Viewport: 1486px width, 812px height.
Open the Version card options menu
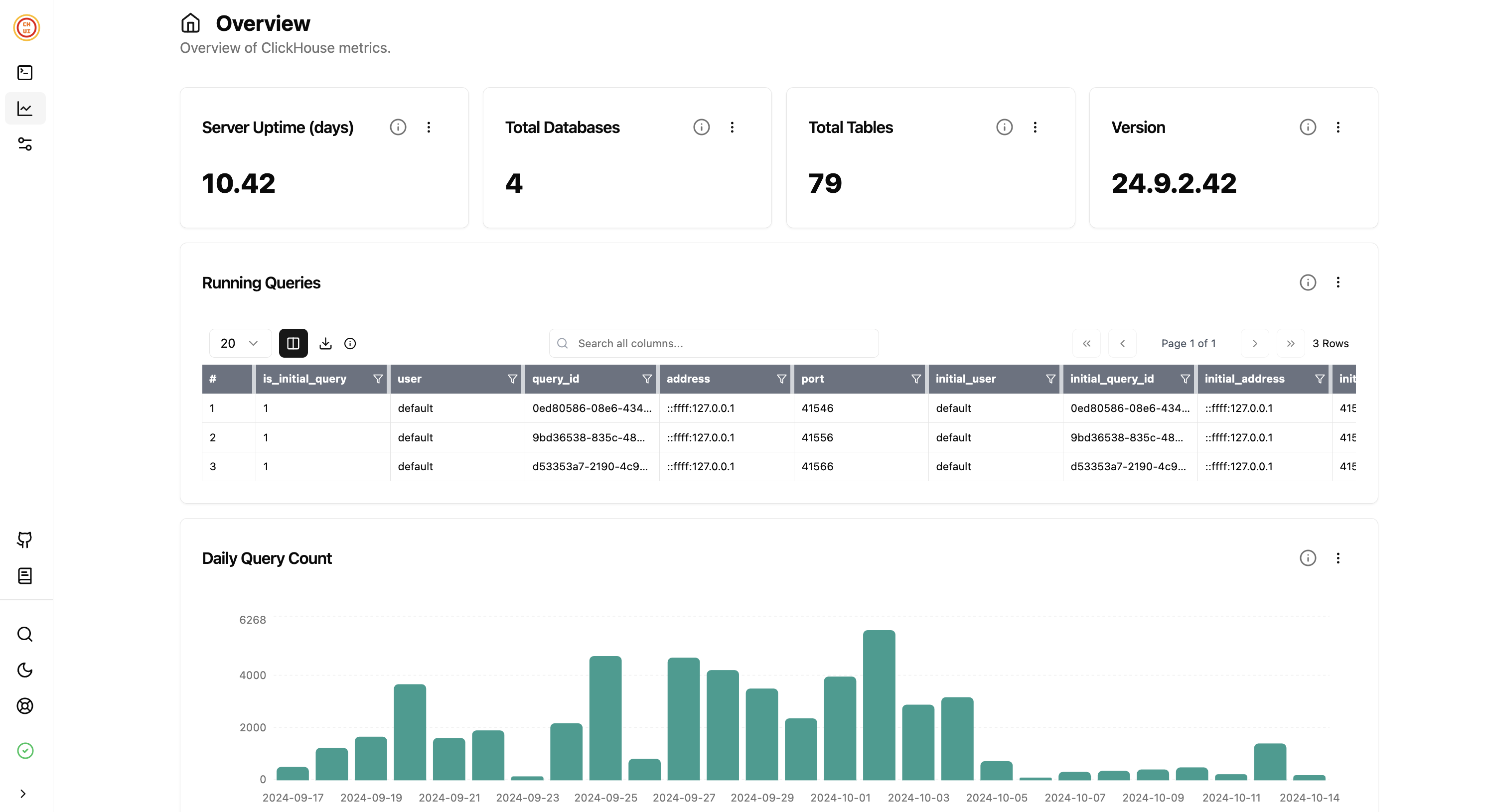pyautogui.click(x=1338, y=127)
